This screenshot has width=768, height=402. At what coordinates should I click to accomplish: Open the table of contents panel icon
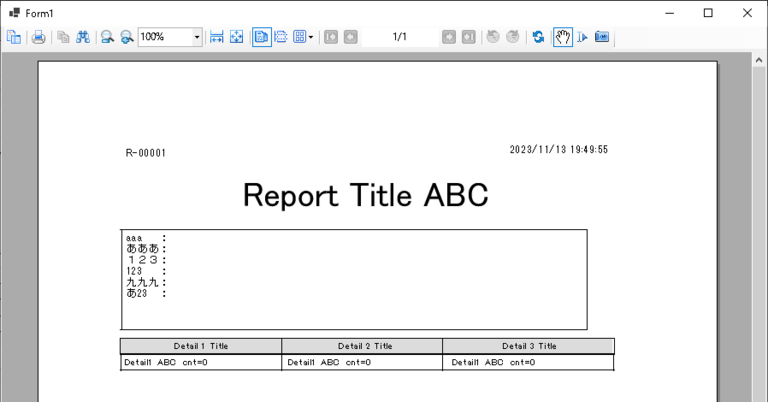tap(14, 37)
